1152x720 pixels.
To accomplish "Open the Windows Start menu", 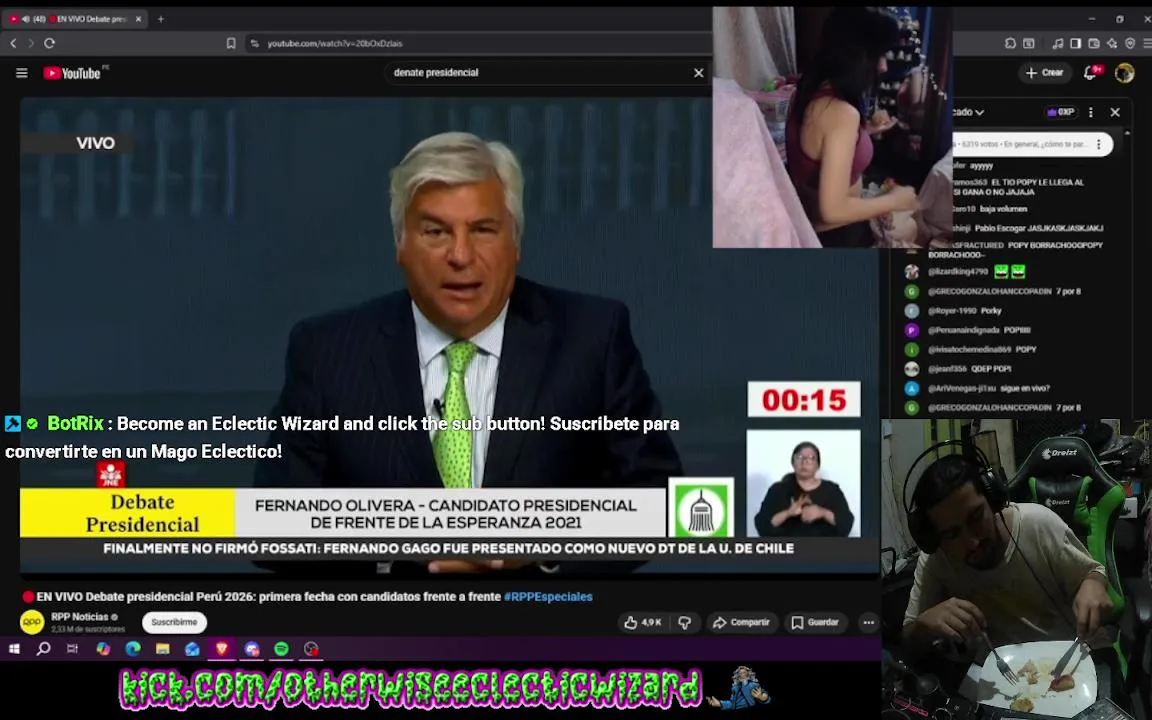I will pyautogui.click(x=14, y=649).
